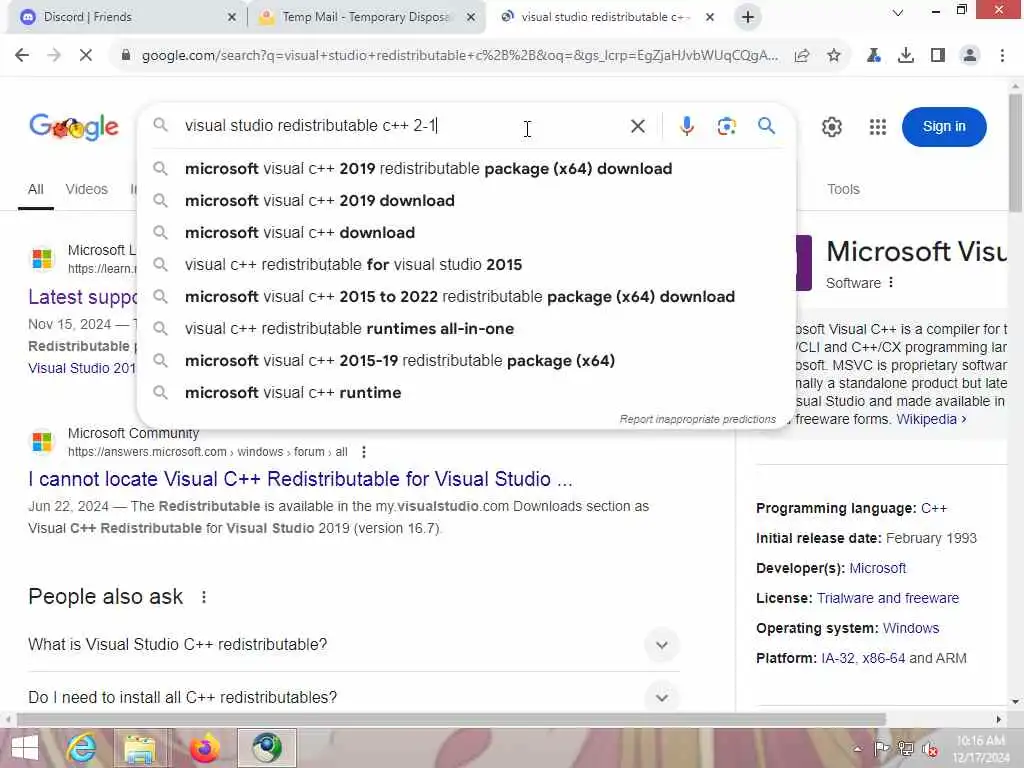Open File Explorer from taskbar
Viewport: 1024px width, 768px height.
click(140, 748)
